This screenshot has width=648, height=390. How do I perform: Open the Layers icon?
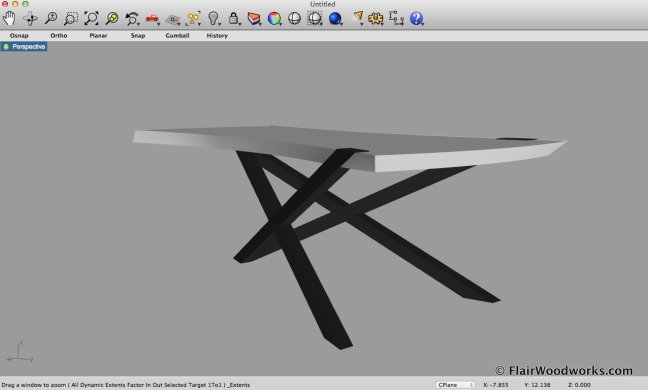pos(254,19)
